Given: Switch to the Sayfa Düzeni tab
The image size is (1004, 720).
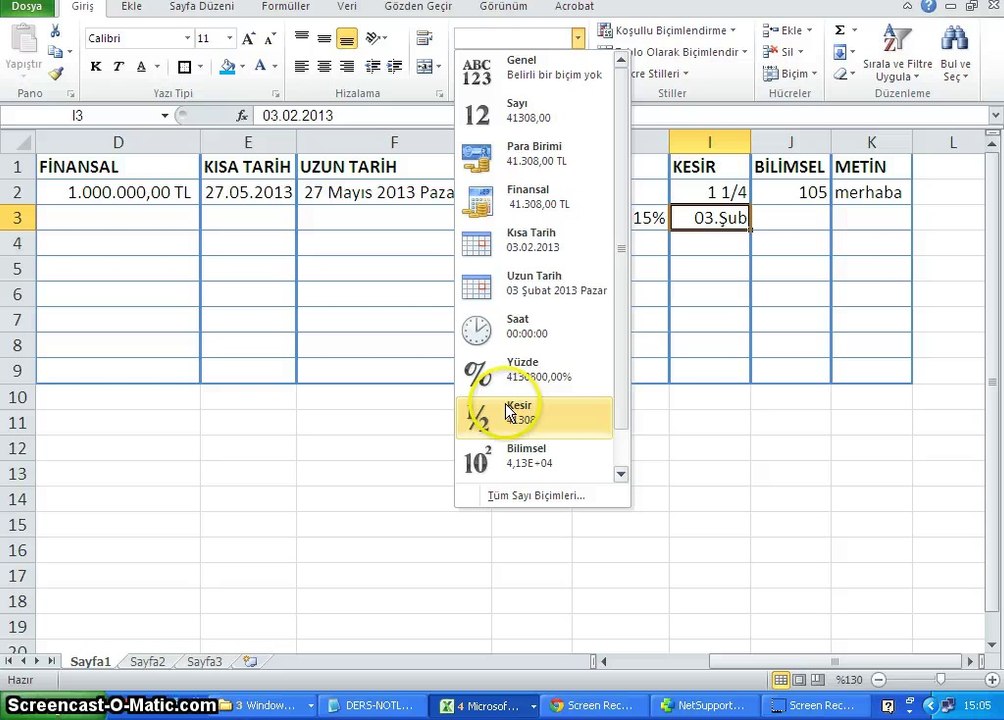Looking at the screenshot, I should [x=202, y=6].
